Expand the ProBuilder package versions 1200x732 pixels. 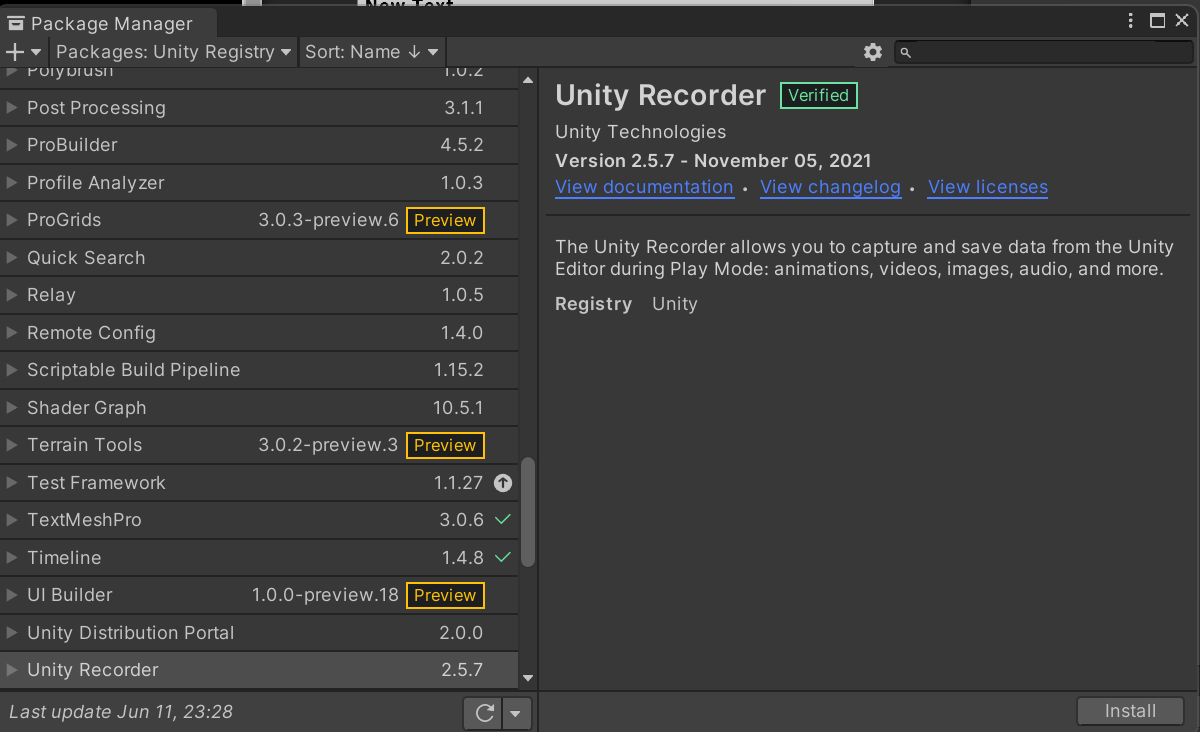(12, 145)
